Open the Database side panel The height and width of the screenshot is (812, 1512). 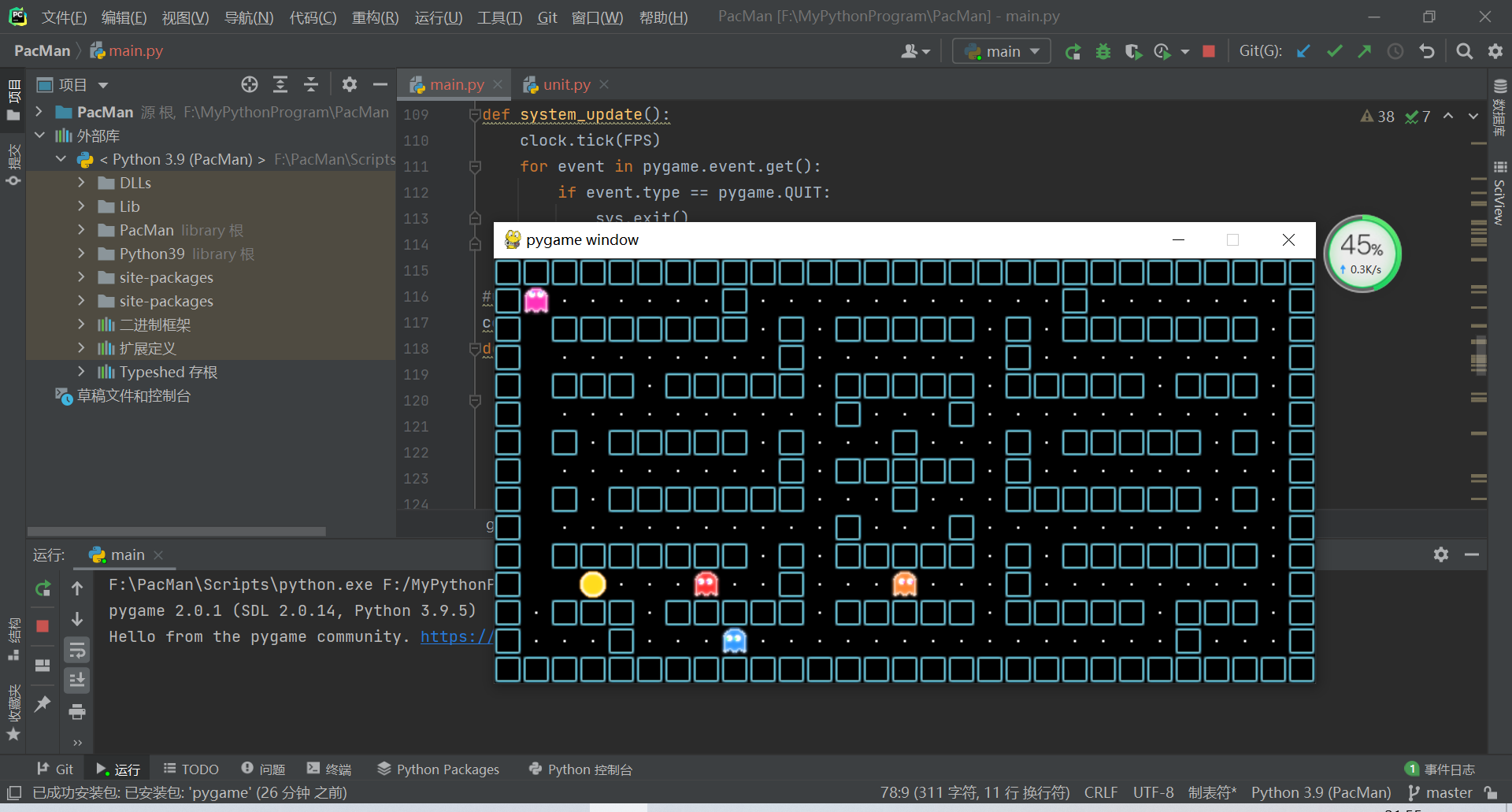pos(1500,107)
